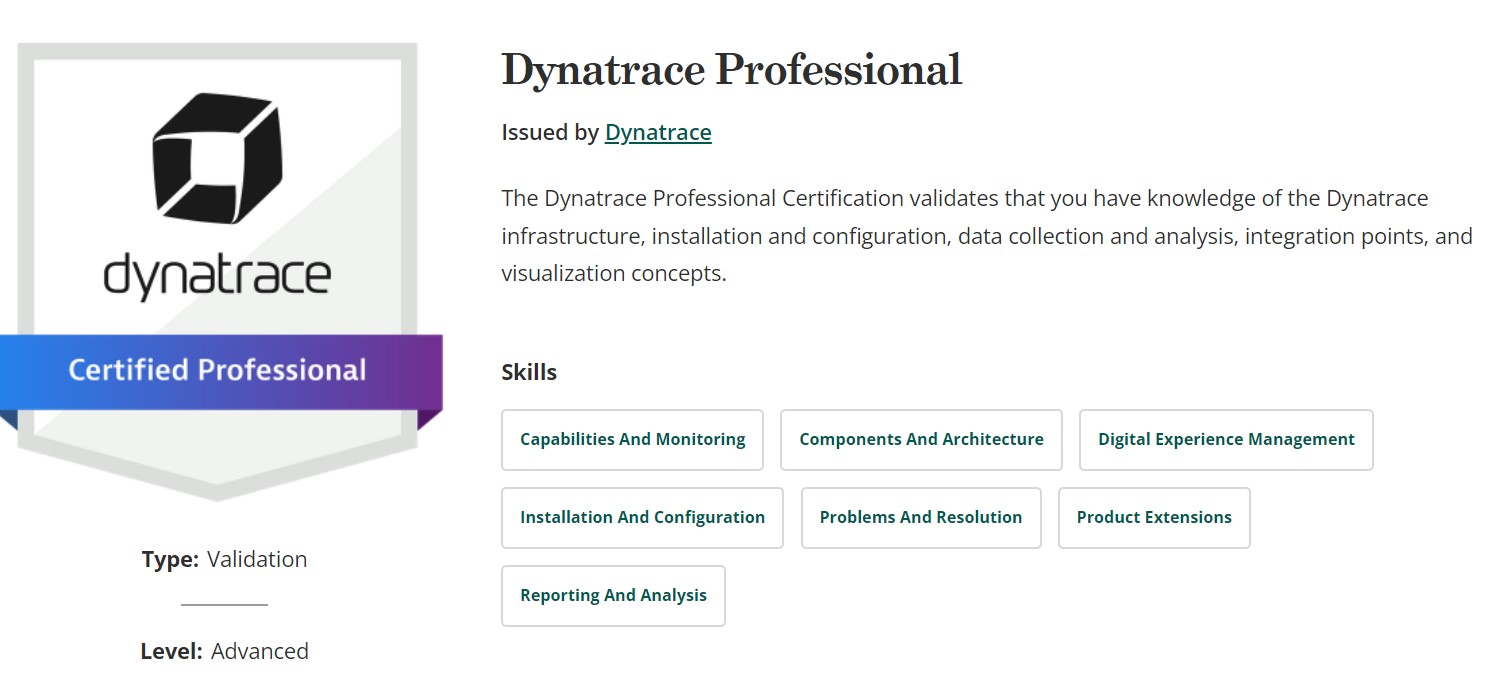Click the Type label under badge
Image resolution: width=1512 pixels, height=681 pixels.
(170, 560)
